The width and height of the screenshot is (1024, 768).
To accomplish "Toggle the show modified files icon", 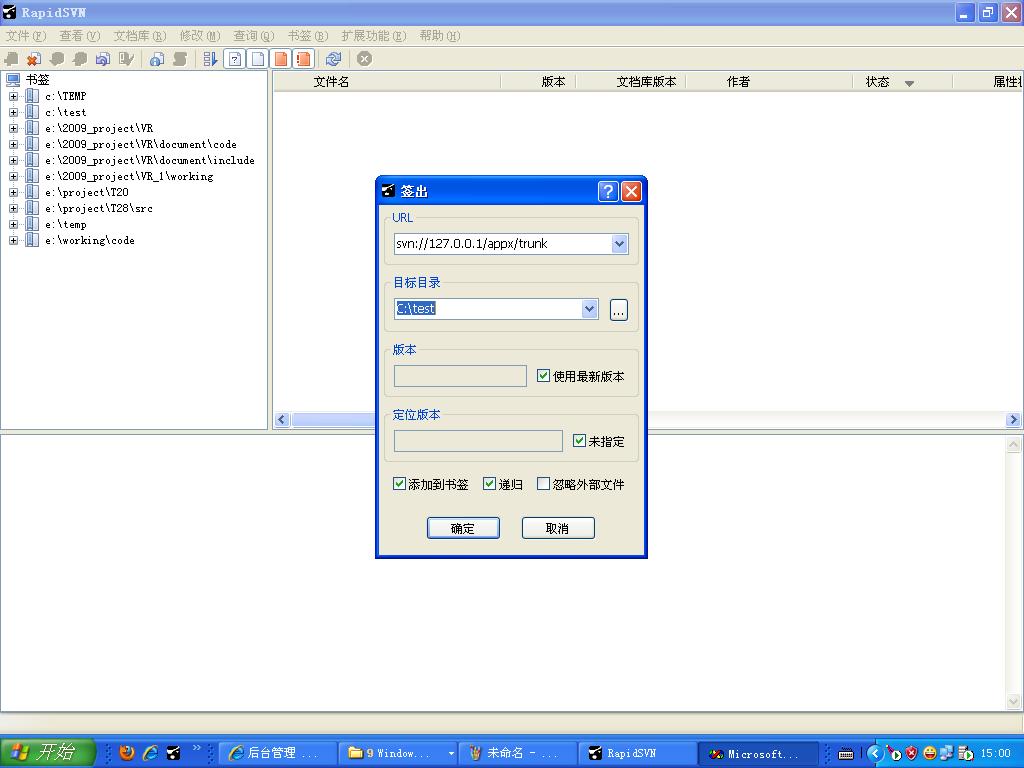I will (281, 59).
